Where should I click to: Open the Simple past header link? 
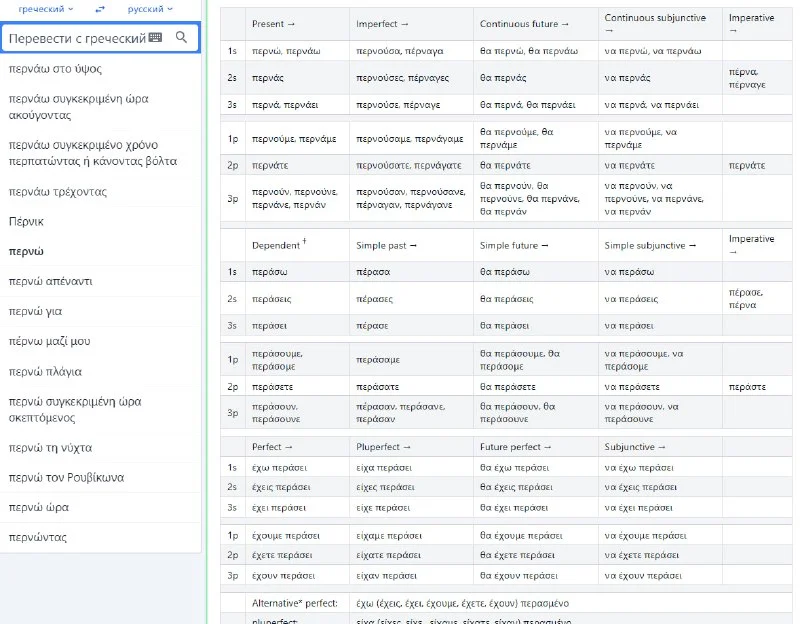pyautogui.click(x=382, y=246)
